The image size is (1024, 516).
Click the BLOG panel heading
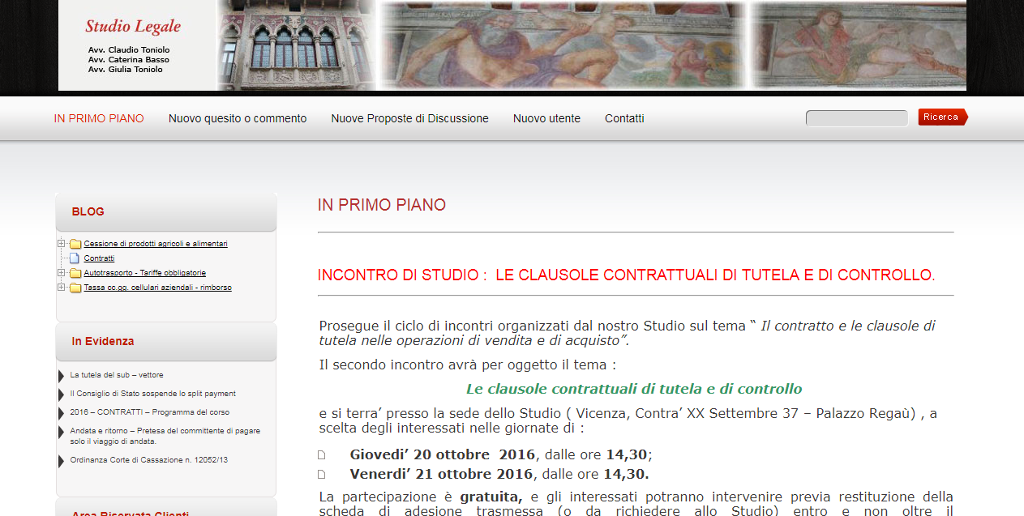[x=88, y=212]
